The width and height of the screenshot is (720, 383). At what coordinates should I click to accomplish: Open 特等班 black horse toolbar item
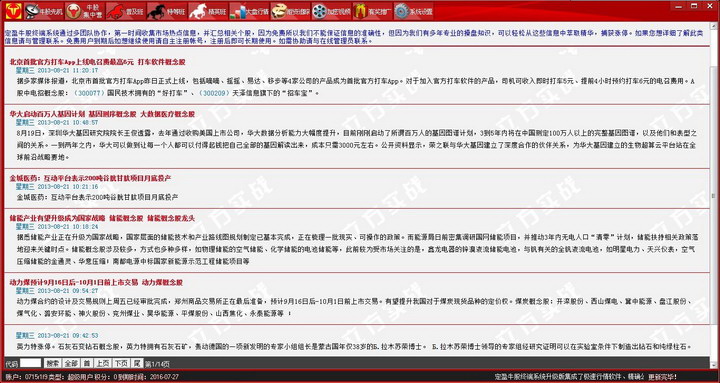click(167, 11)
